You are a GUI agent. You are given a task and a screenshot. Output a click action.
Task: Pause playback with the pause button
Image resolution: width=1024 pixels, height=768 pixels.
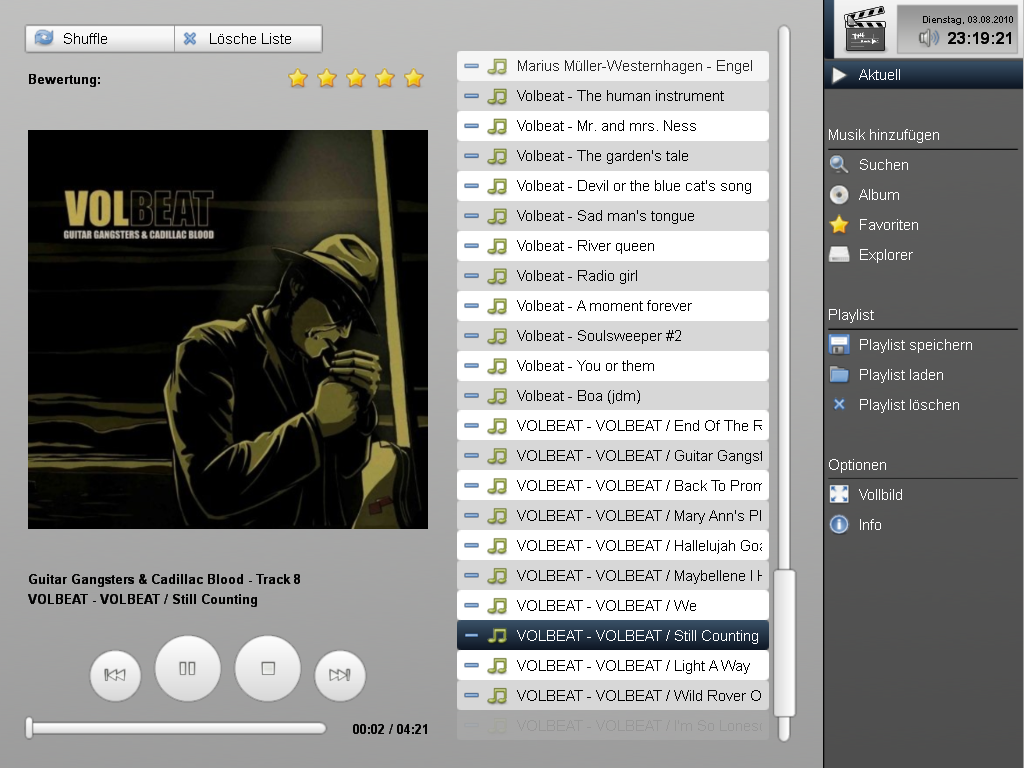click(187, 668)
